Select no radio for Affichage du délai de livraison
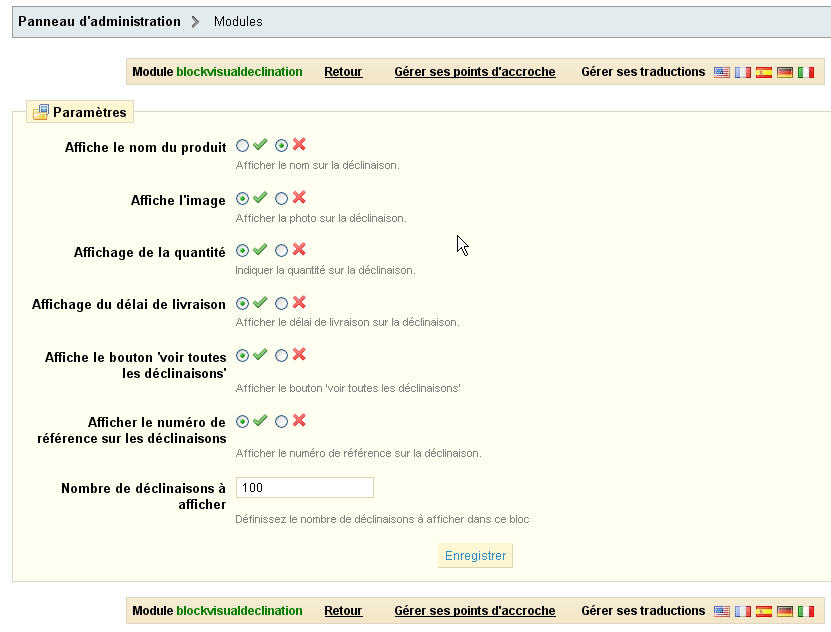Viewport: 831px width, 632px height. [x=281, y=304]
